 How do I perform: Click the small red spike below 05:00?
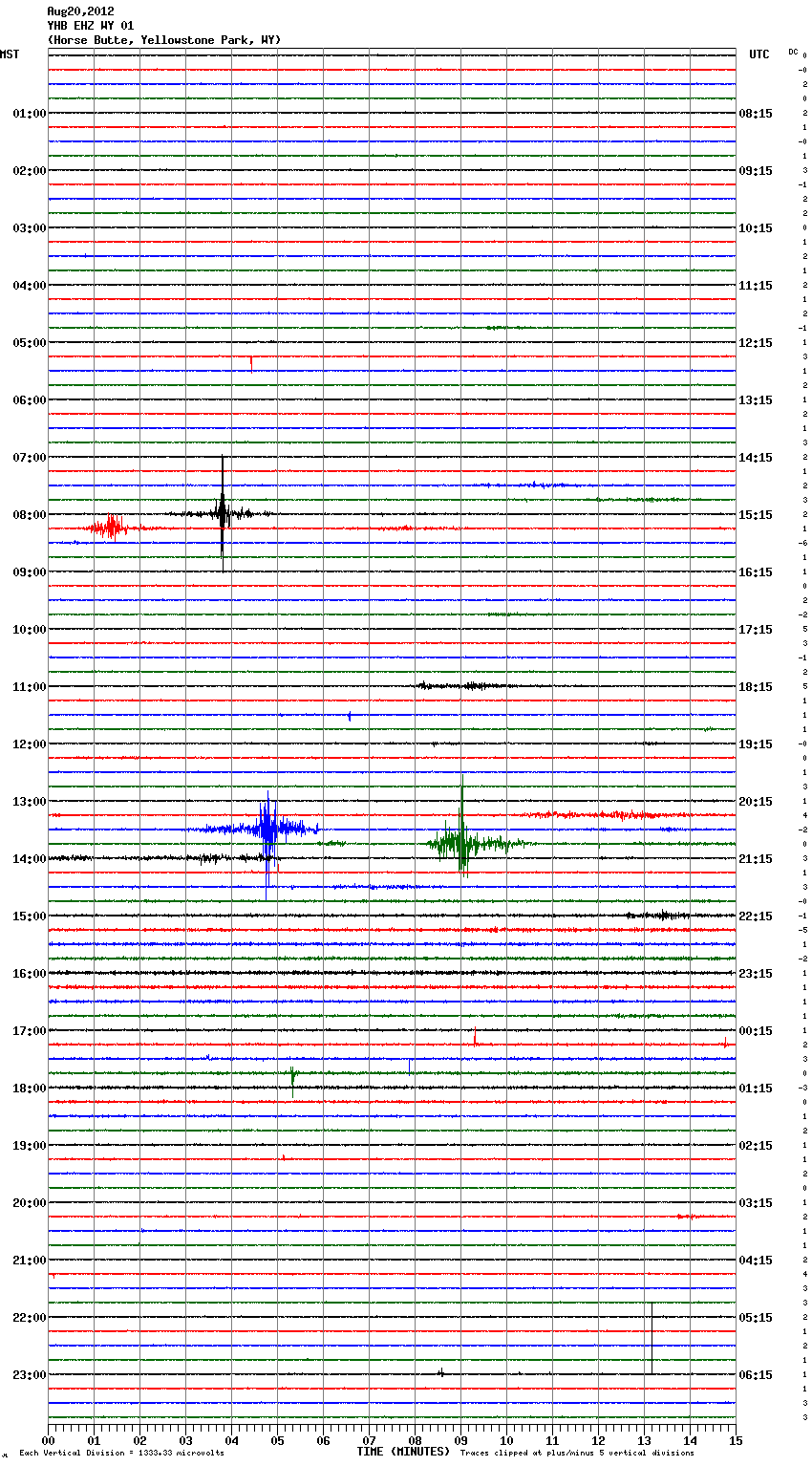(x=251, y=362)
